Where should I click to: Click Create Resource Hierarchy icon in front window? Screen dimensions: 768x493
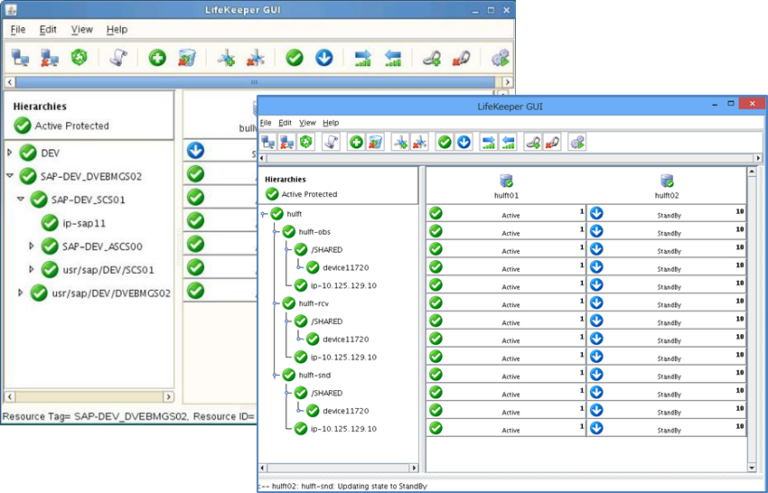356,142
